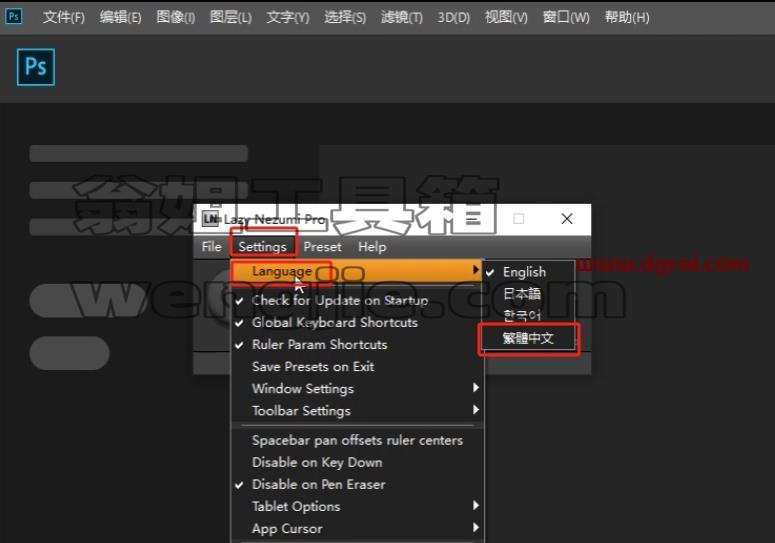775x543 pixels.
Task: Open the Preset menu
Action: [322, 247]
